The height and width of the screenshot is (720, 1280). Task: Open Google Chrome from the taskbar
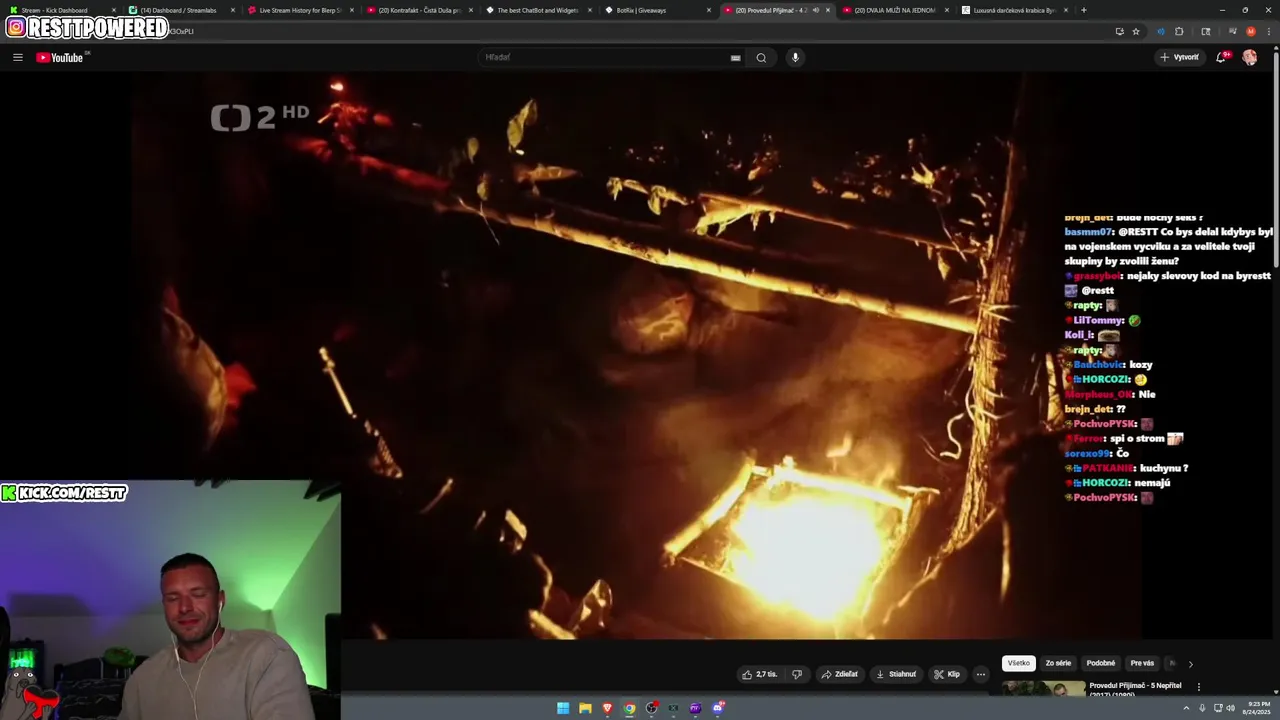coord(629,708)
